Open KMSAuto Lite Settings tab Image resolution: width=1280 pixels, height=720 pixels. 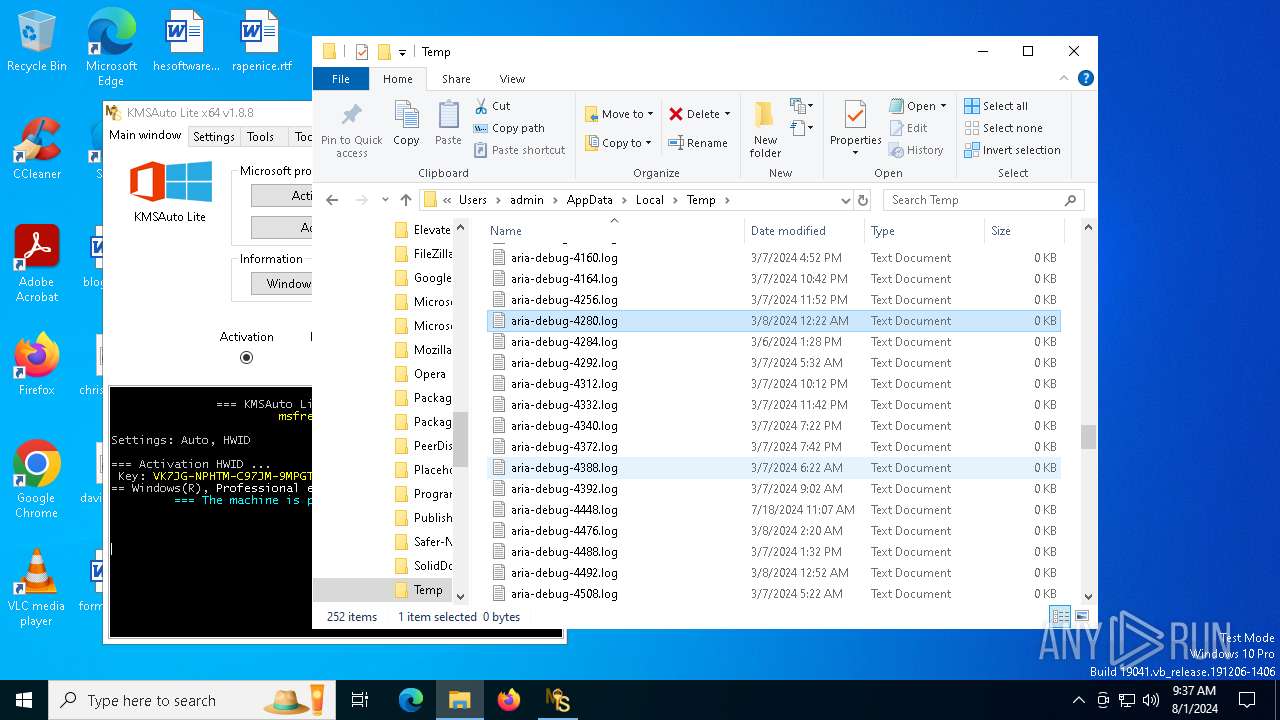point(213,137)
